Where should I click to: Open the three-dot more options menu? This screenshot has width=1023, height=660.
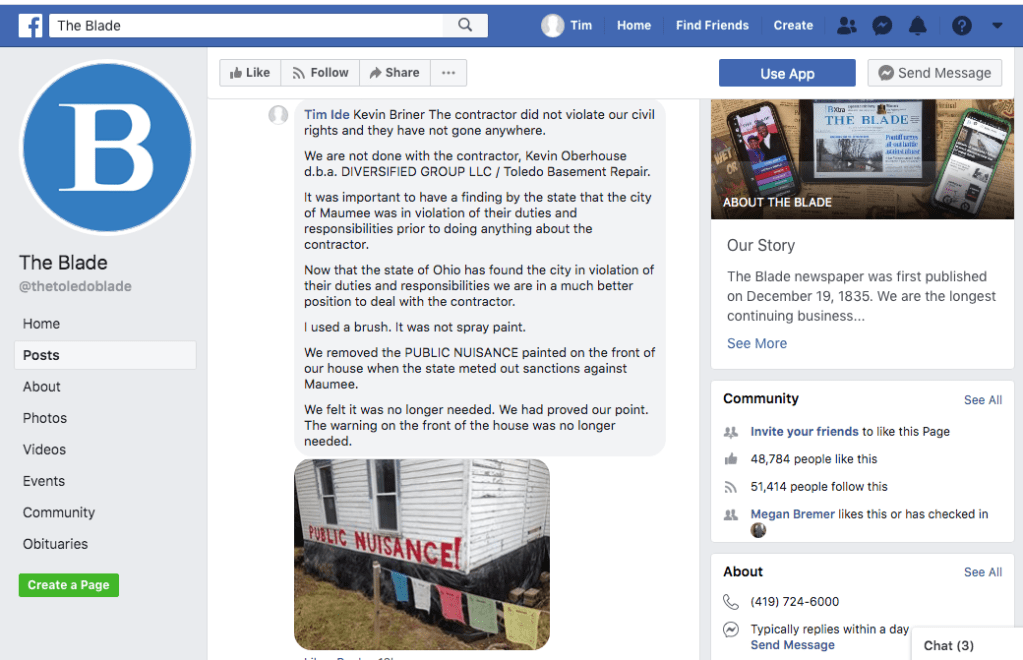tap(448, 72)
